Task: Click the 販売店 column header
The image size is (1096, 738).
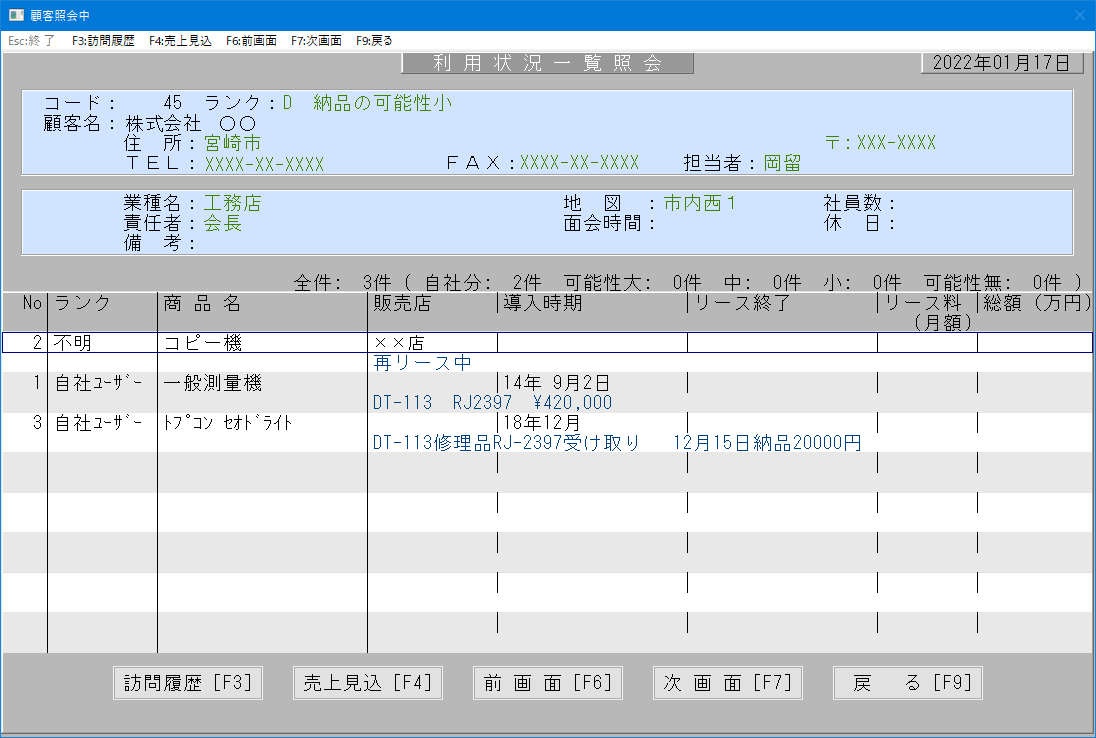Action: [402, 303]
